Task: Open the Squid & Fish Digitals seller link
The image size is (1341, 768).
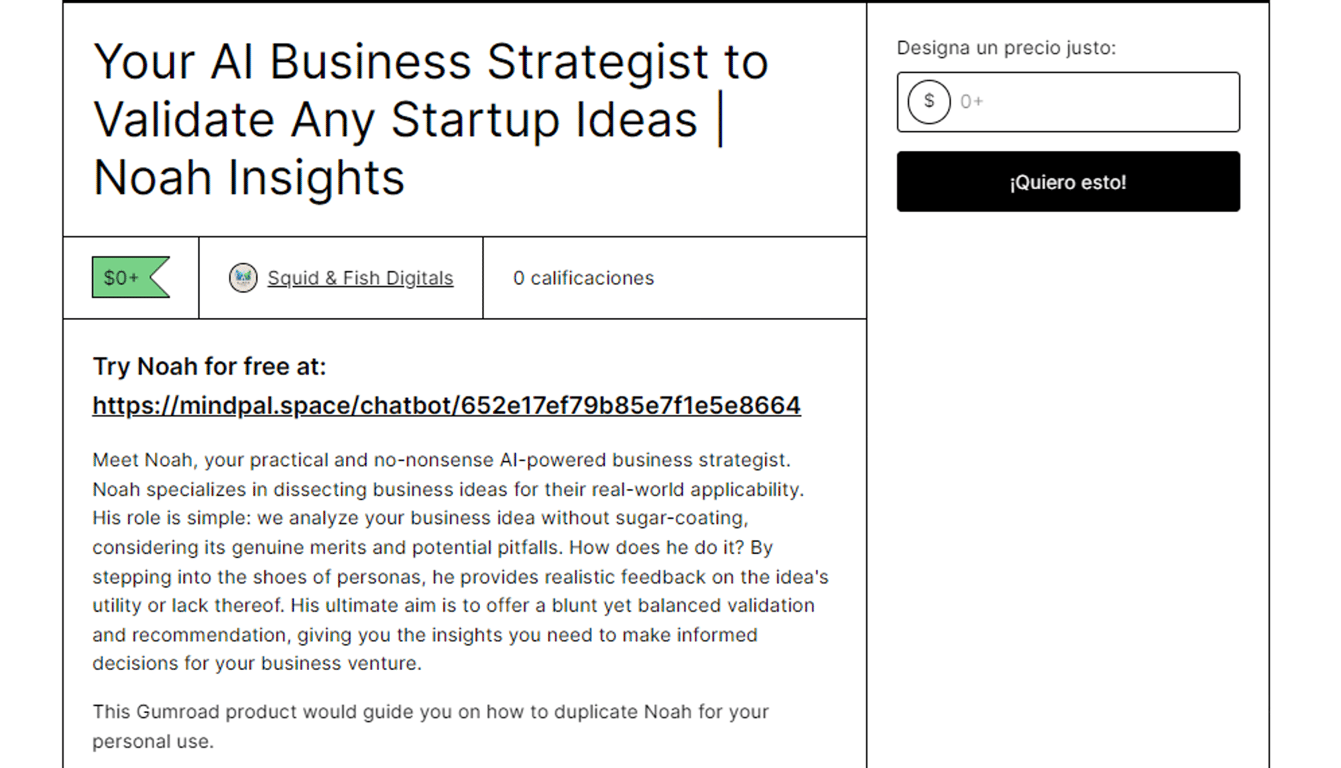Action: 360,278
